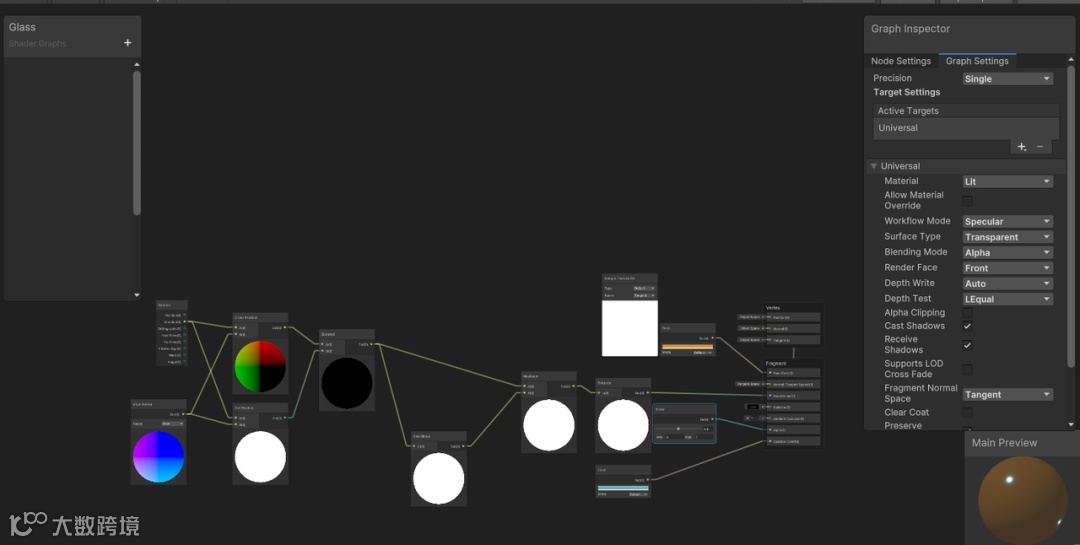Disable the Cast Shadows checkbox
Screen dimensions: 1080x545
pyautogui.click(x=968, y=326)
